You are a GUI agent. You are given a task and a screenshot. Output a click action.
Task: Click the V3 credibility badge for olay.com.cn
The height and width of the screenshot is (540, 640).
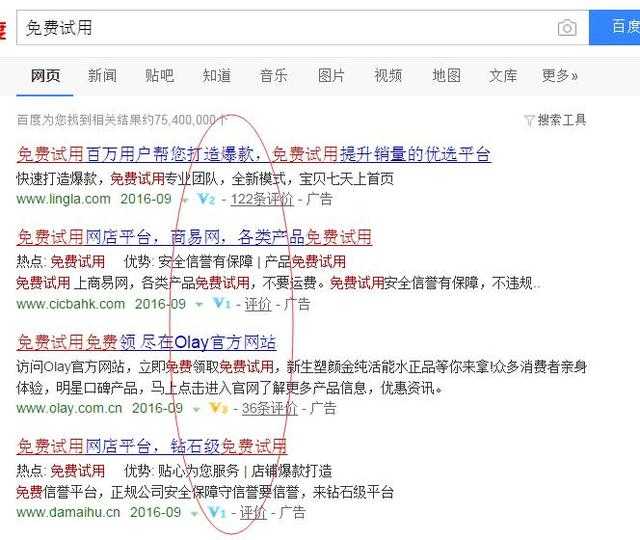[218, 408]
